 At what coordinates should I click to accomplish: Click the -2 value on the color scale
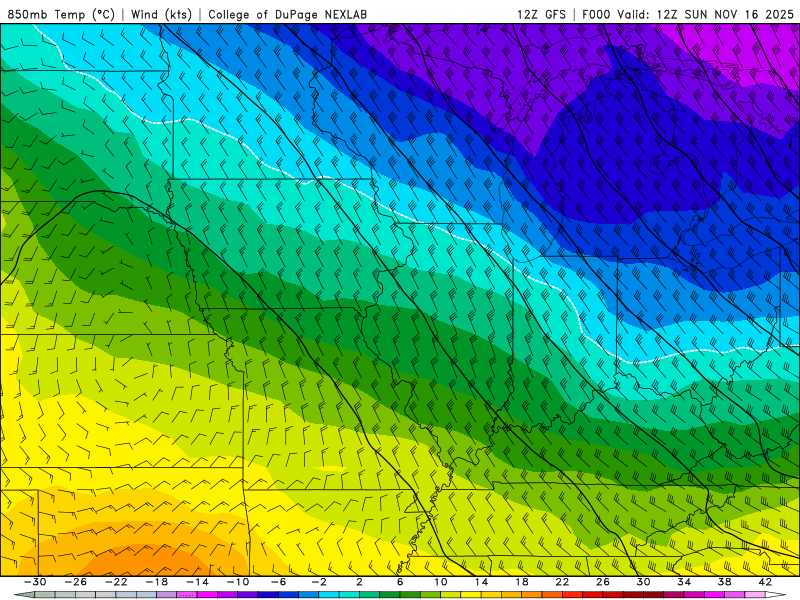tap(319, 582)
